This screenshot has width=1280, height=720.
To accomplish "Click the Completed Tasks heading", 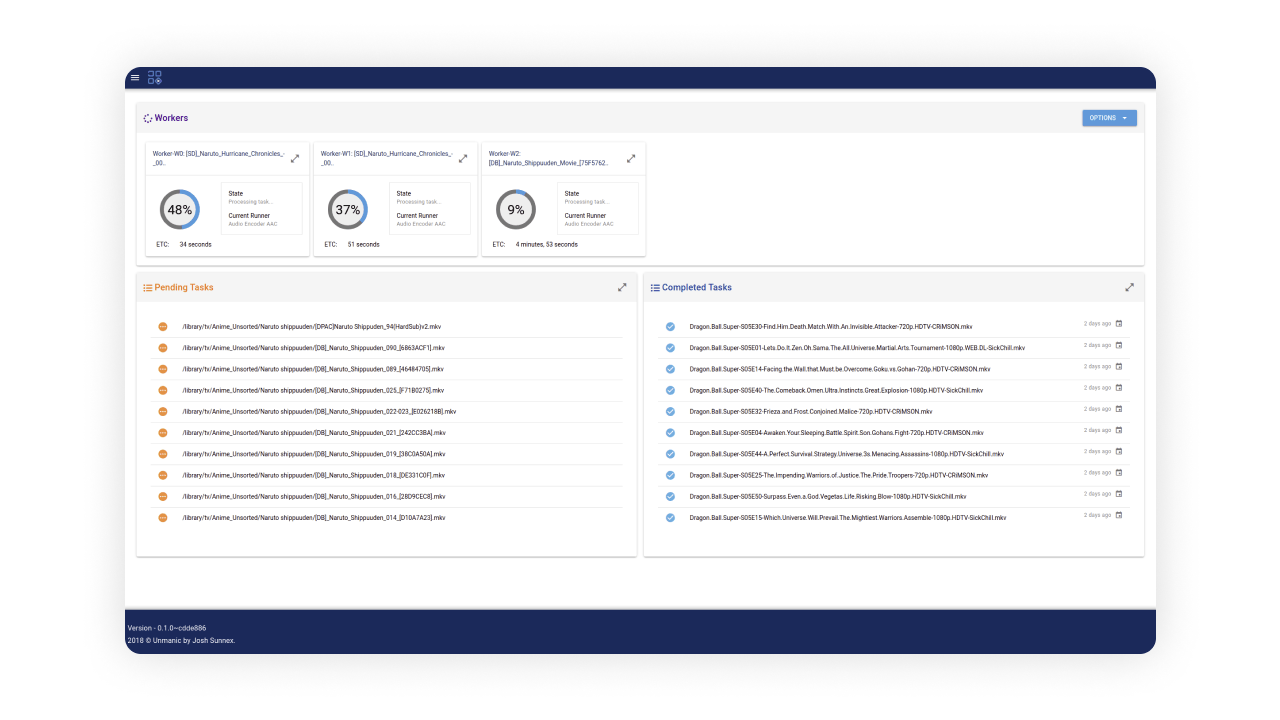I will click(697, 288).
